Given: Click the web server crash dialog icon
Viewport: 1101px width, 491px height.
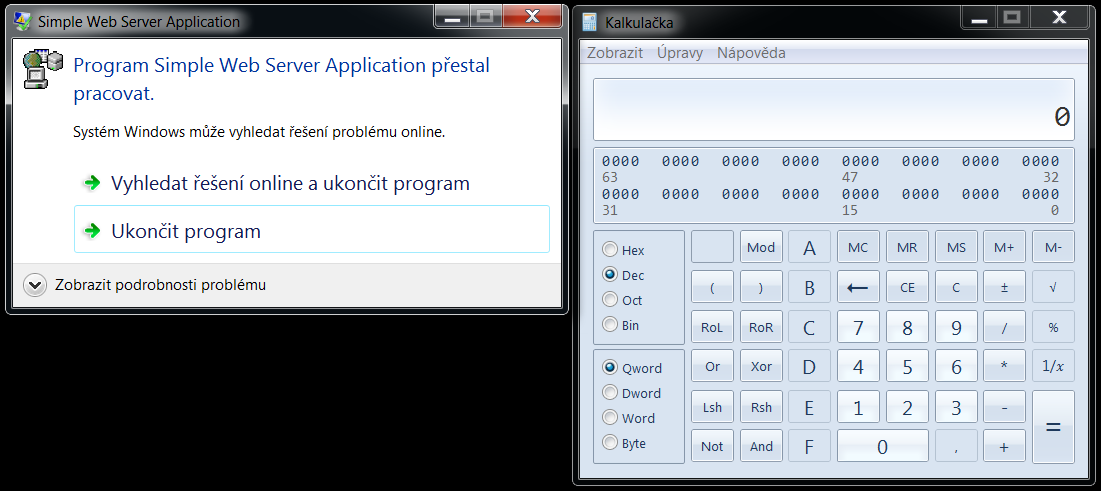Looking at the screenshot, I should point(42,69).
